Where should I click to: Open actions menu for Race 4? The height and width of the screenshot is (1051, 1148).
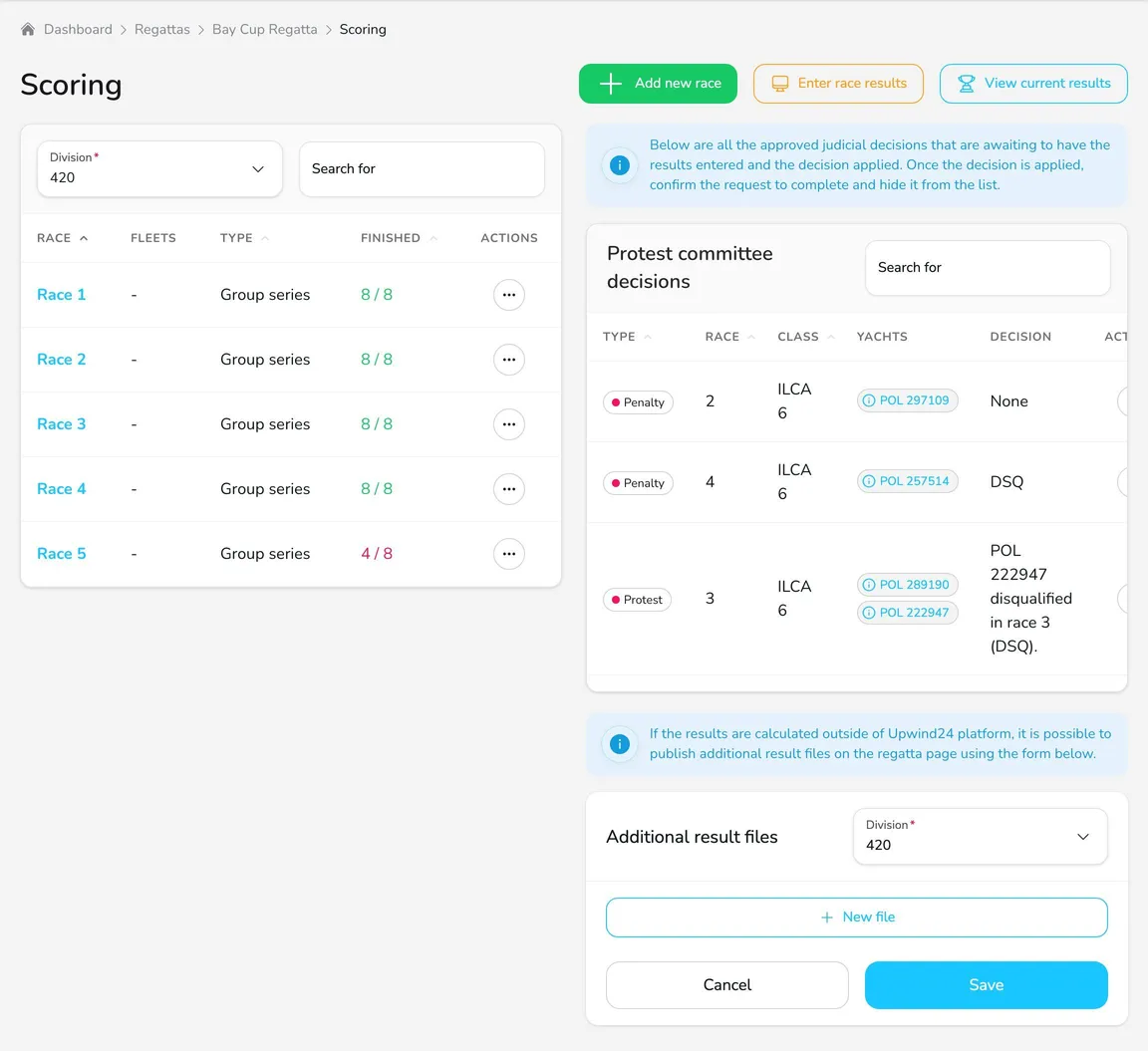tap(509, 489)
